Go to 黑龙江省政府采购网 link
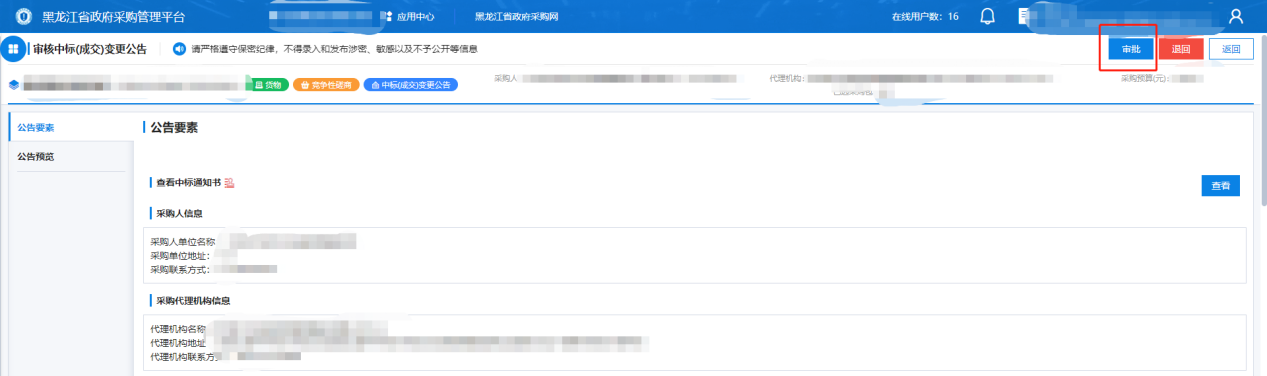The width and height of the screenshot is (1267, 376). (x=516, y=17)
